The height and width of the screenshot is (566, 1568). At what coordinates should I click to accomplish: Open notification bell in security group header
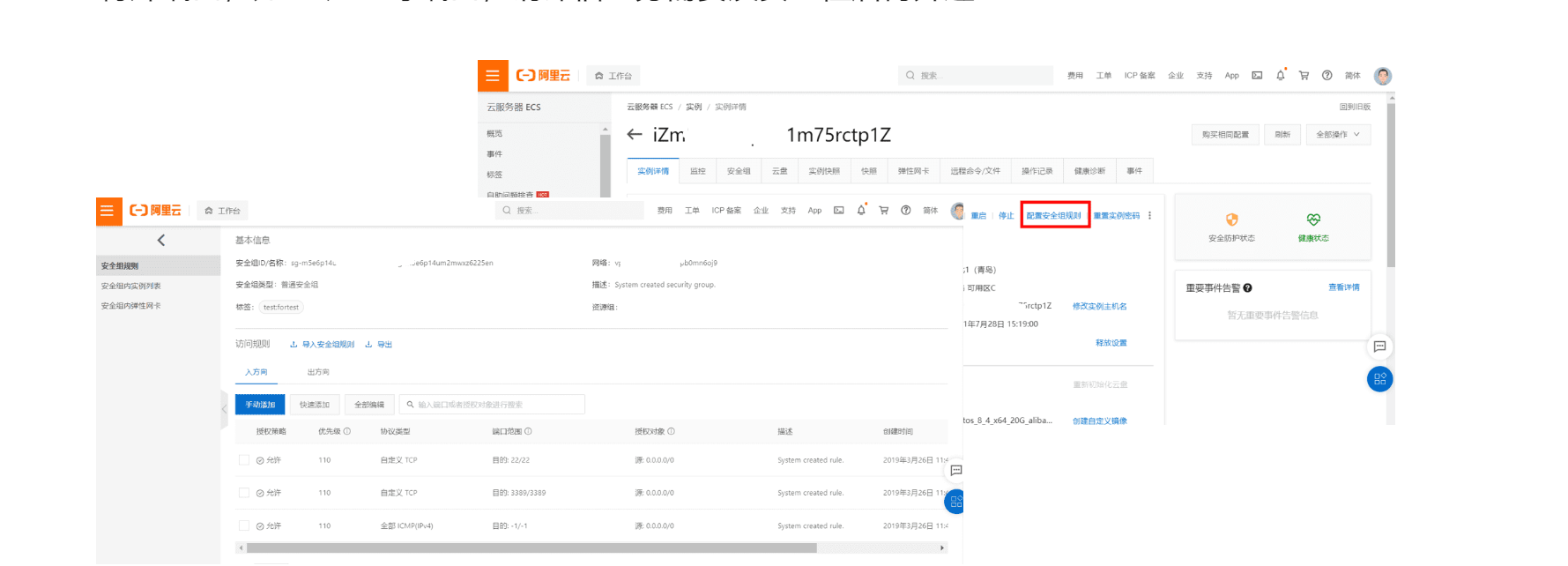click(861, 211)
